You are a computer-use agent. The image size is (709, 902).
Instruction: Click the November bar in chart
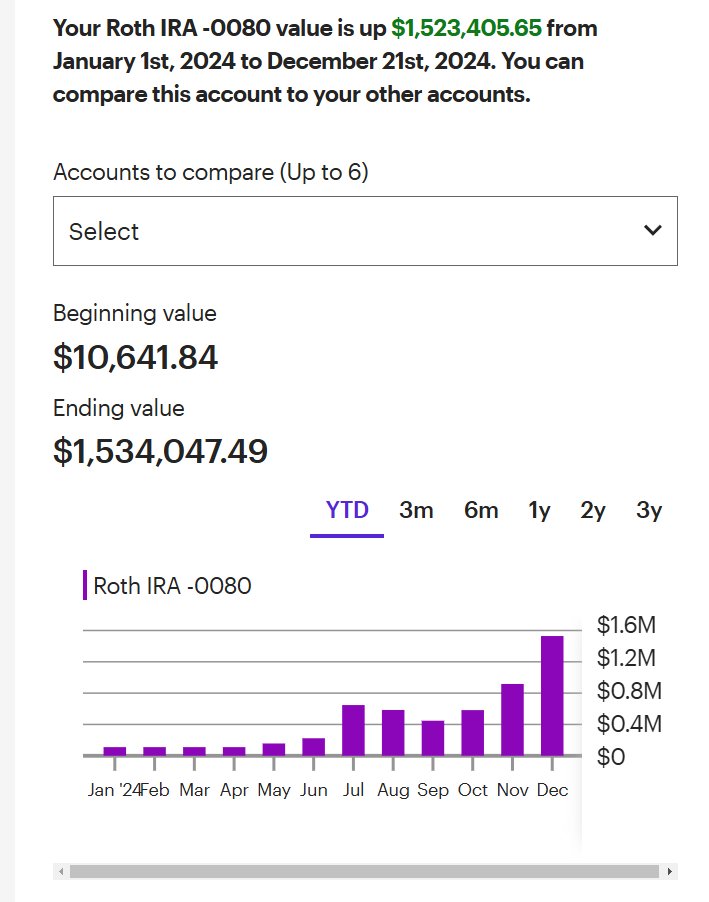tap(512, 720)
